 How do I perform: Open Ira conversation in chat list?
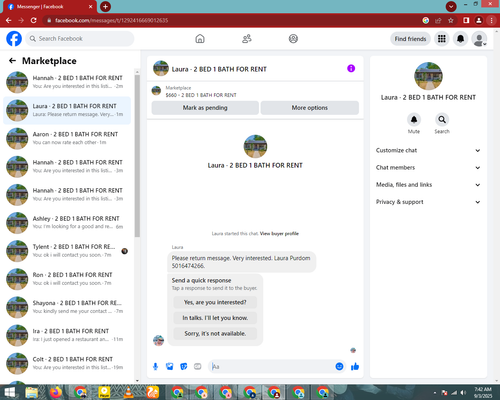(x=67, y=335)
